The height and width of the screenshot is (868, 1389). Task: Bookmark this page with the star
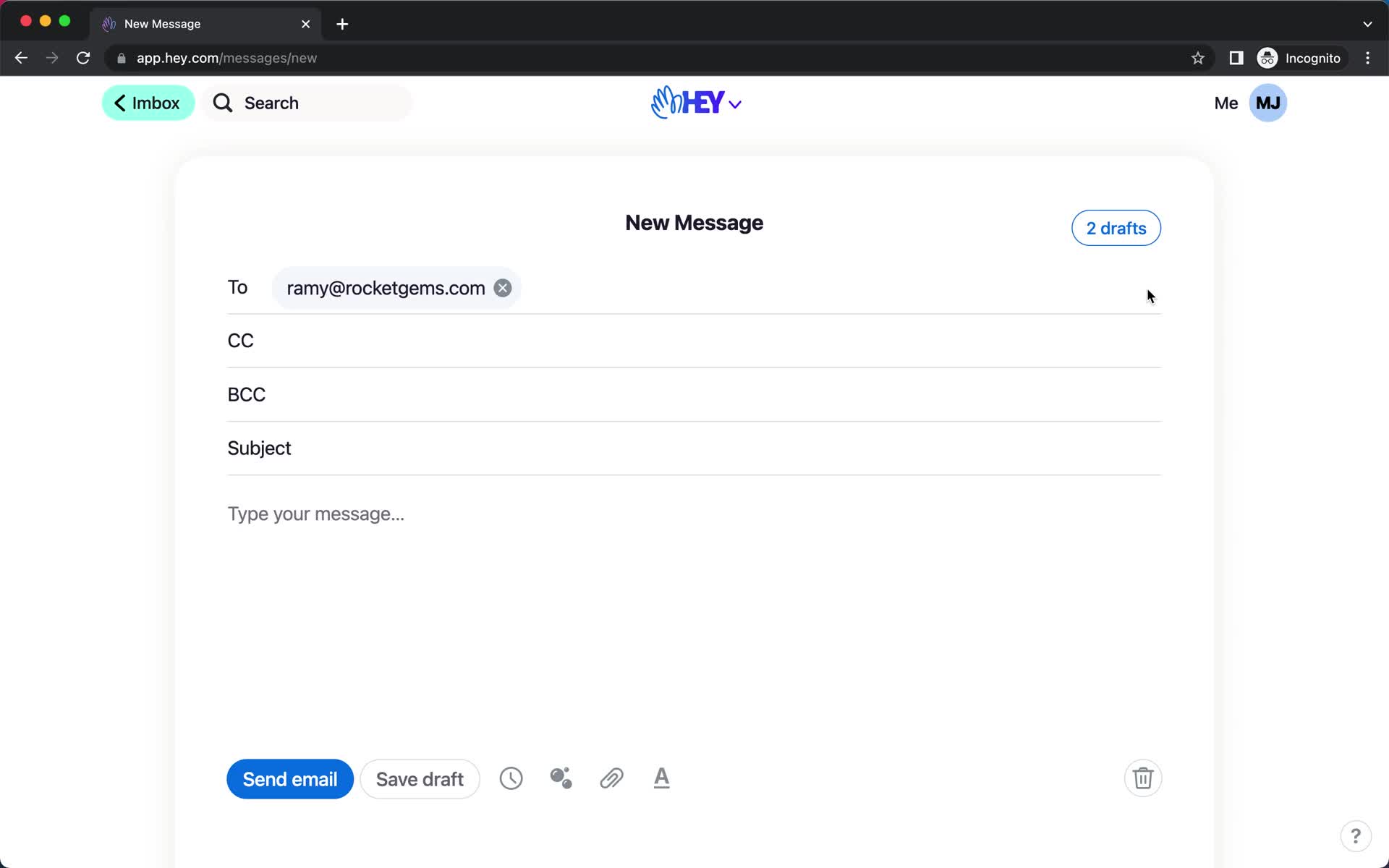1198,58
